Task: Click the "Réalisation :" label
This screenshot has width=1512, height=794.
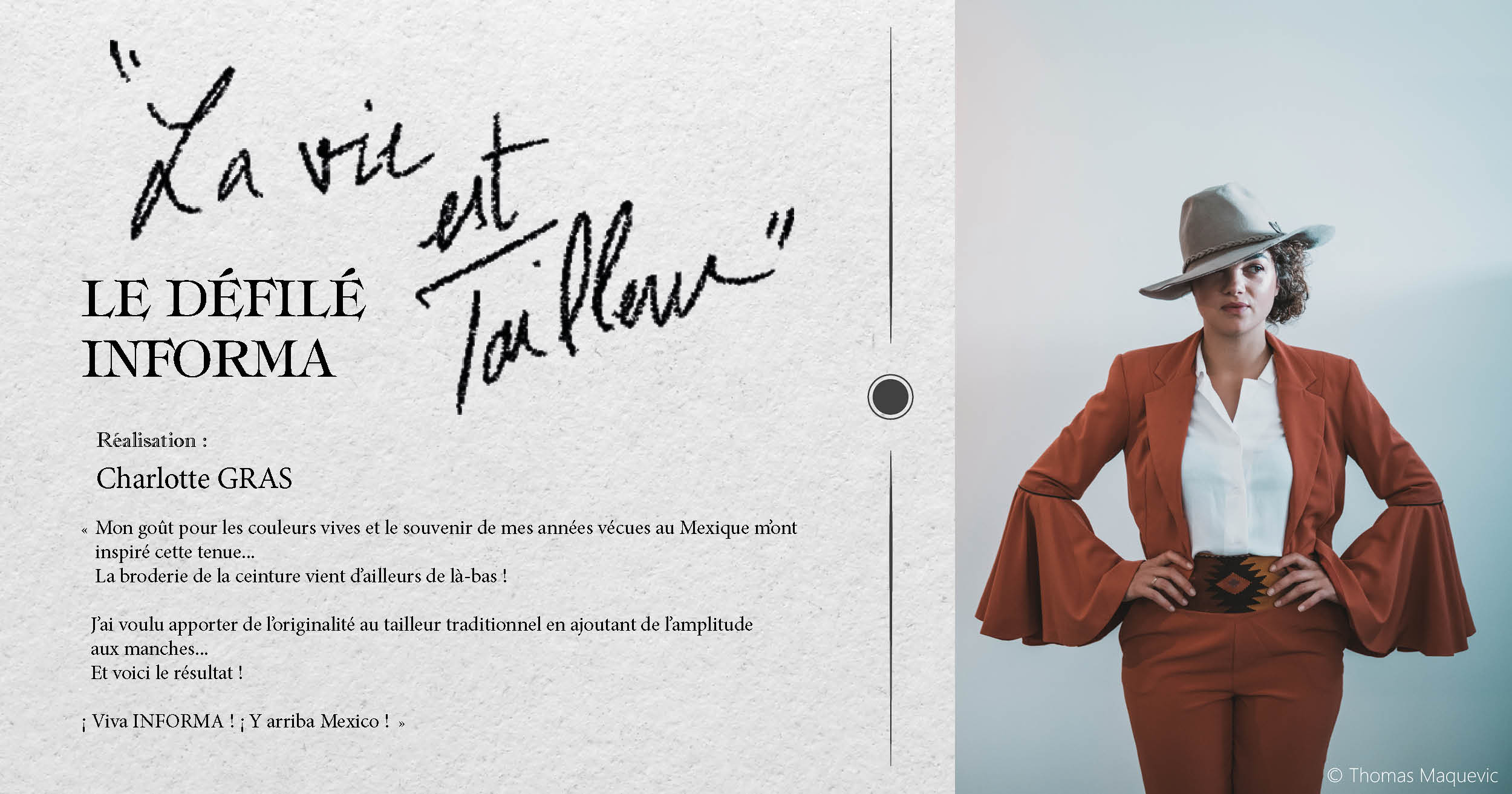Action: 152,440
